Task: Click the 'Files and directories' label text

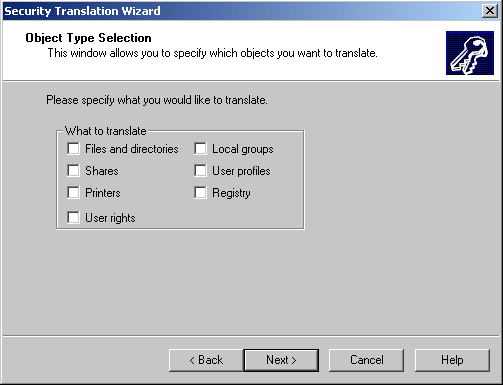Action: point(132,149)
